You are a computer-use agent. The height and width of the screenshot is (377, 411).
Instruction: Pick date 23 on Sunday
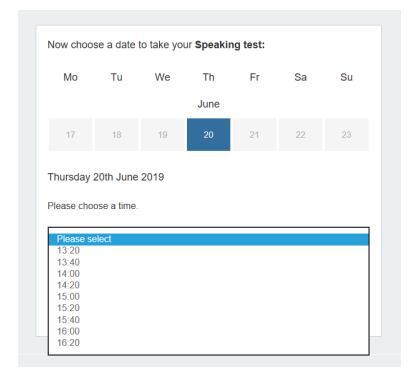[x=346, y=135]
